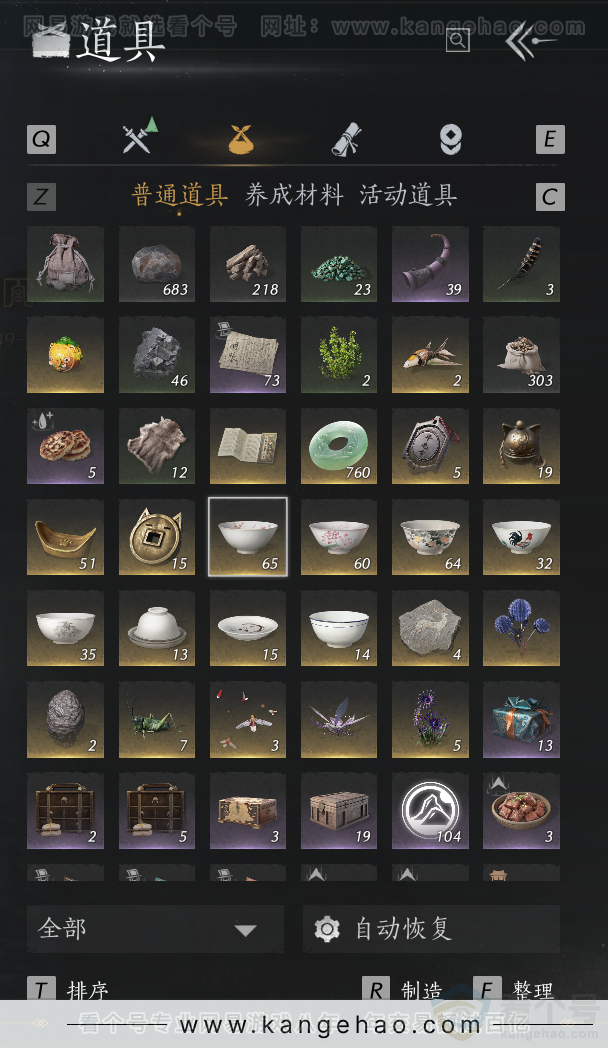608x1049 pixels.
Task: Open the search magnifier icon
Action: [x=458, y=40]
